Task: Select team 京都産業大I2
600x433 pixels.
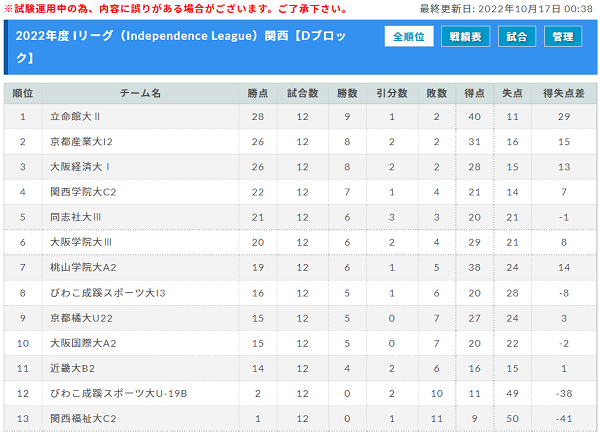Action: 81,142
